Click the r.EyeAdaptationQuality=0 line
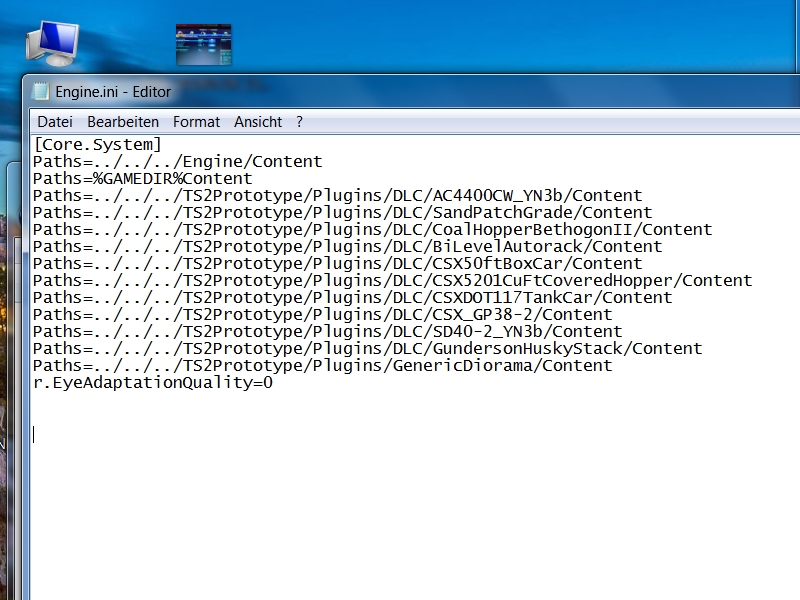800x600 pixels. [x=153, y=383]
